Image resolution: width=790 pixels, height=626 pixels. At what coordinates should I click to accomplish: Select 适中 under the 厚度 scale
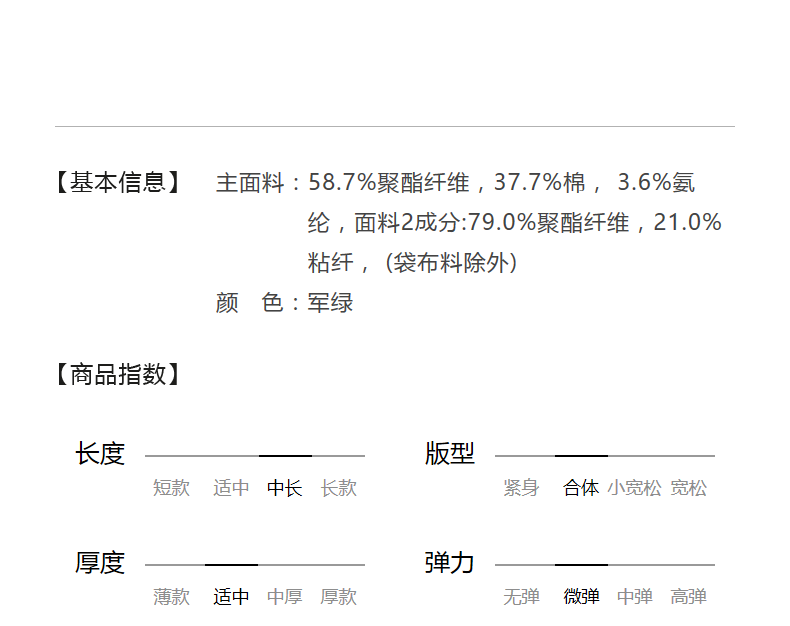click(231, 597)
